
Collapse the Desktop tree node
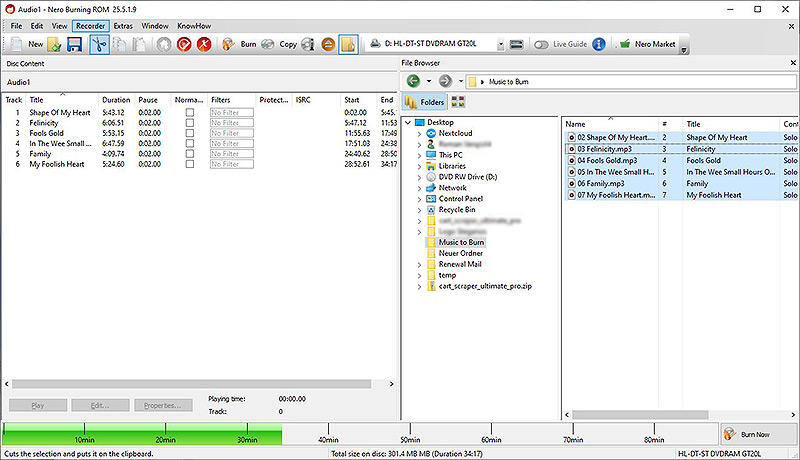408,122
